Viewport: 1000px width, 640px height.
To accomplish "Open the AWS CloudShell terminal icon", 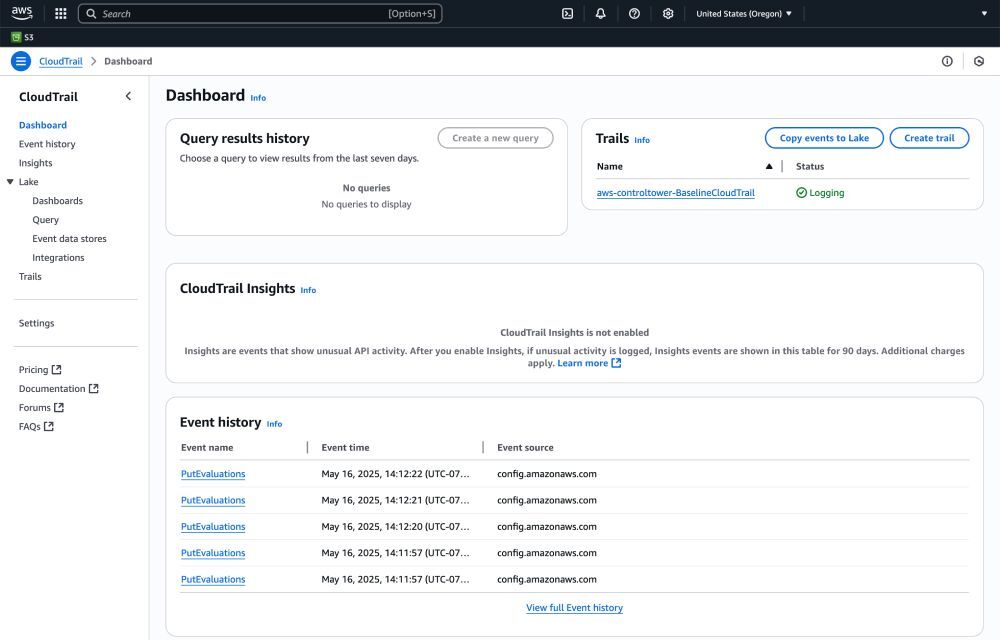I will point(567,13).
